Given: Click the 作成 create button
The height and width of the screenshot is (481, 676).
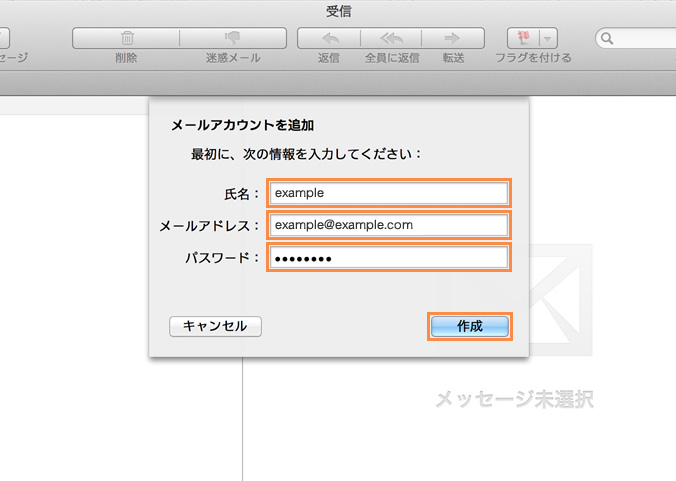Looking at the screenshot, I should (470, 326).
